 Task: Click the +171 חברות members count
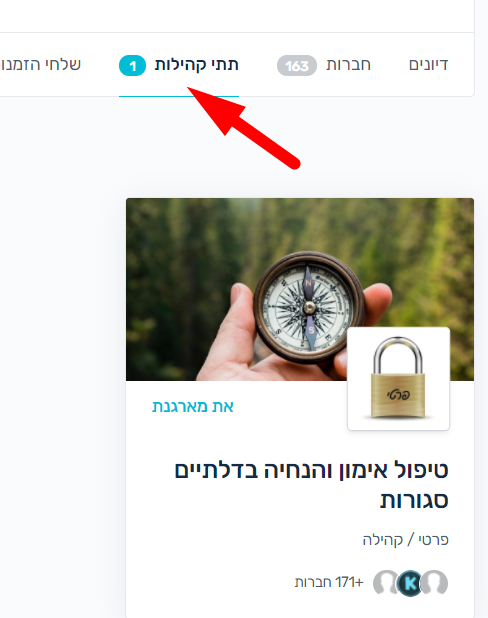coord(329,582)
